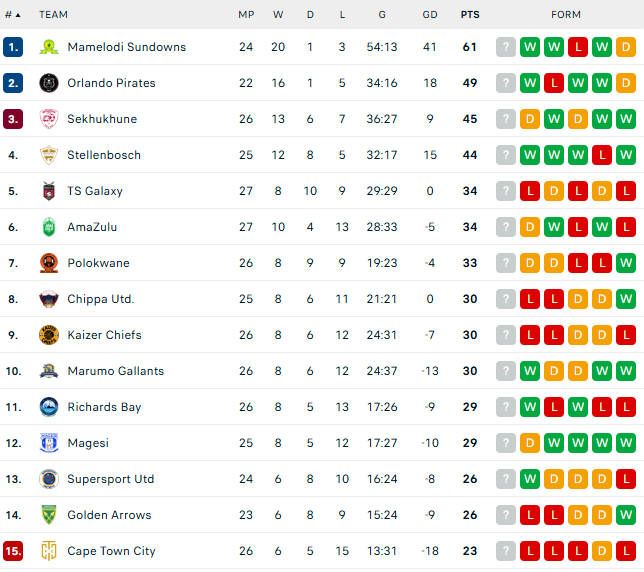Screen dimensions: 644x572
Task: Click the Mamelodi Sundowns team logo
Action: click(49, 47)
